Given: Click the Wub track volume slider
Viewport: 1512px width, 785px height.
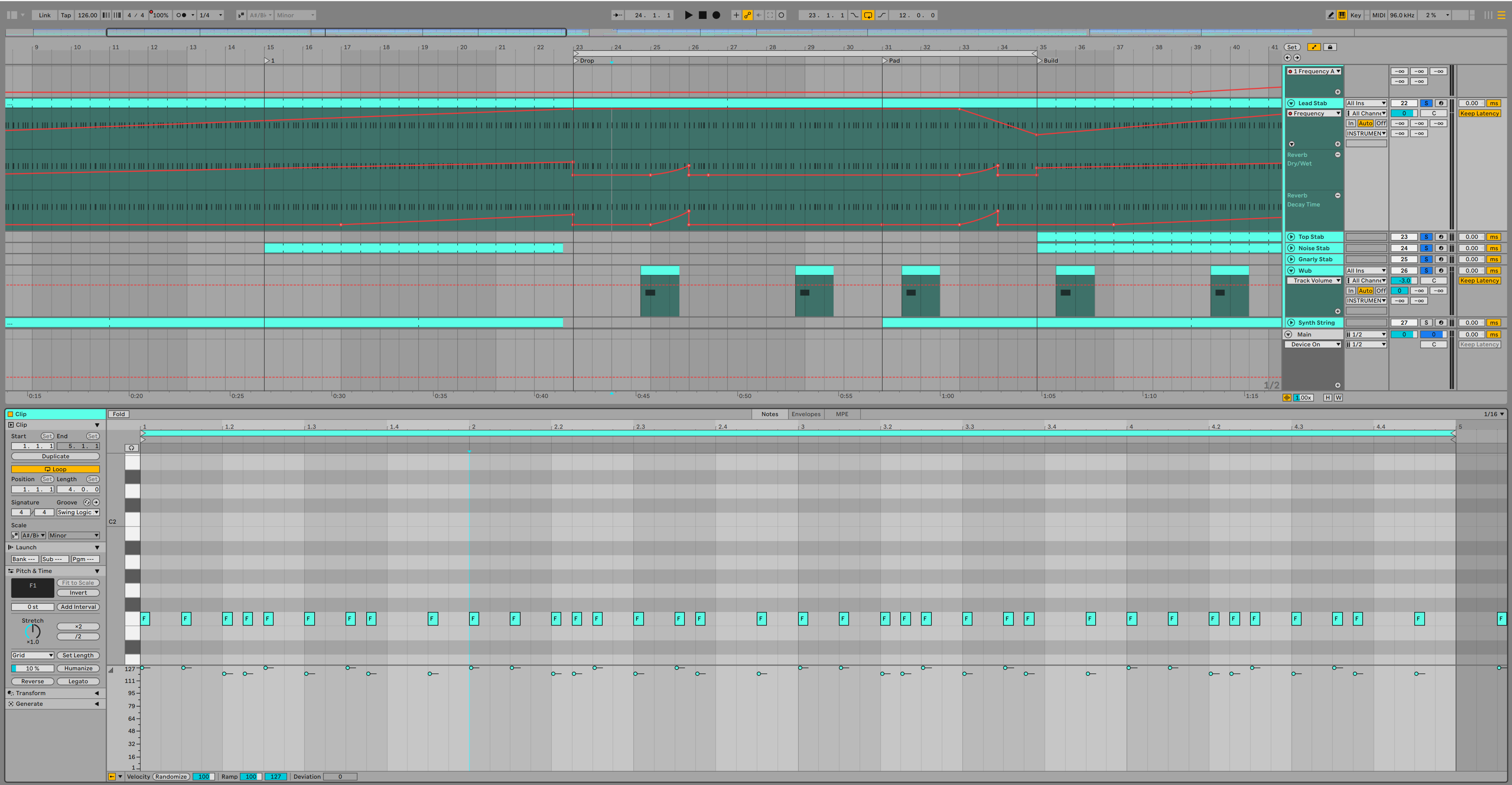Looking at the screenshot, I should 1403,281.
